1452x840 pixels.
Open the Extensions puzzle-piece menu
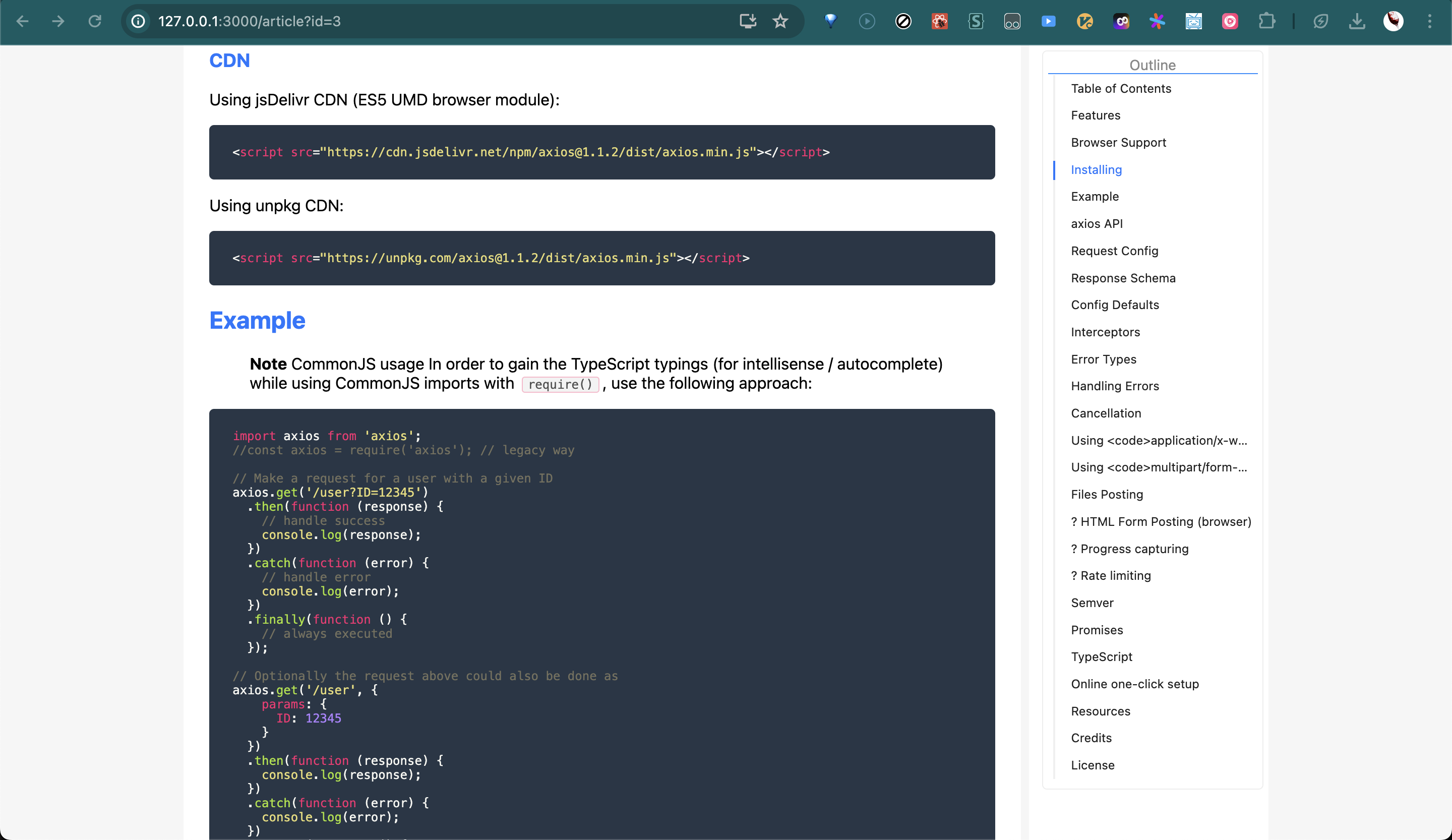(1266, 21)
